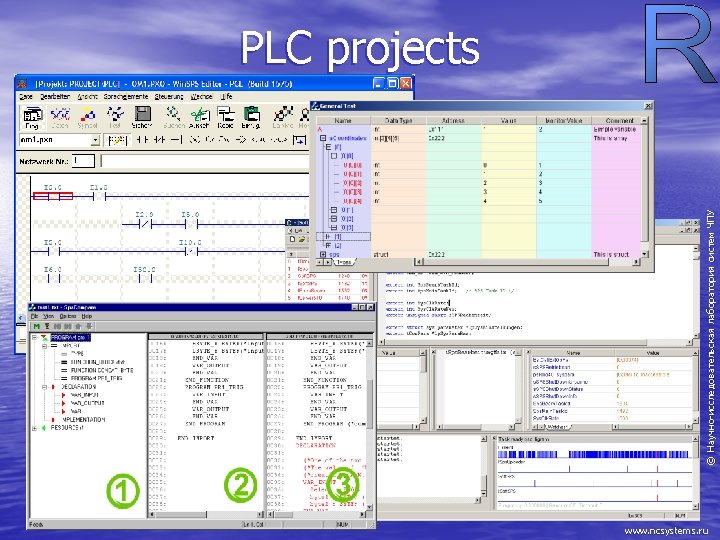Click the Symbol toolbar icon in WinSPS
This screenshot has height=540, width=720.
click(87, 117)
